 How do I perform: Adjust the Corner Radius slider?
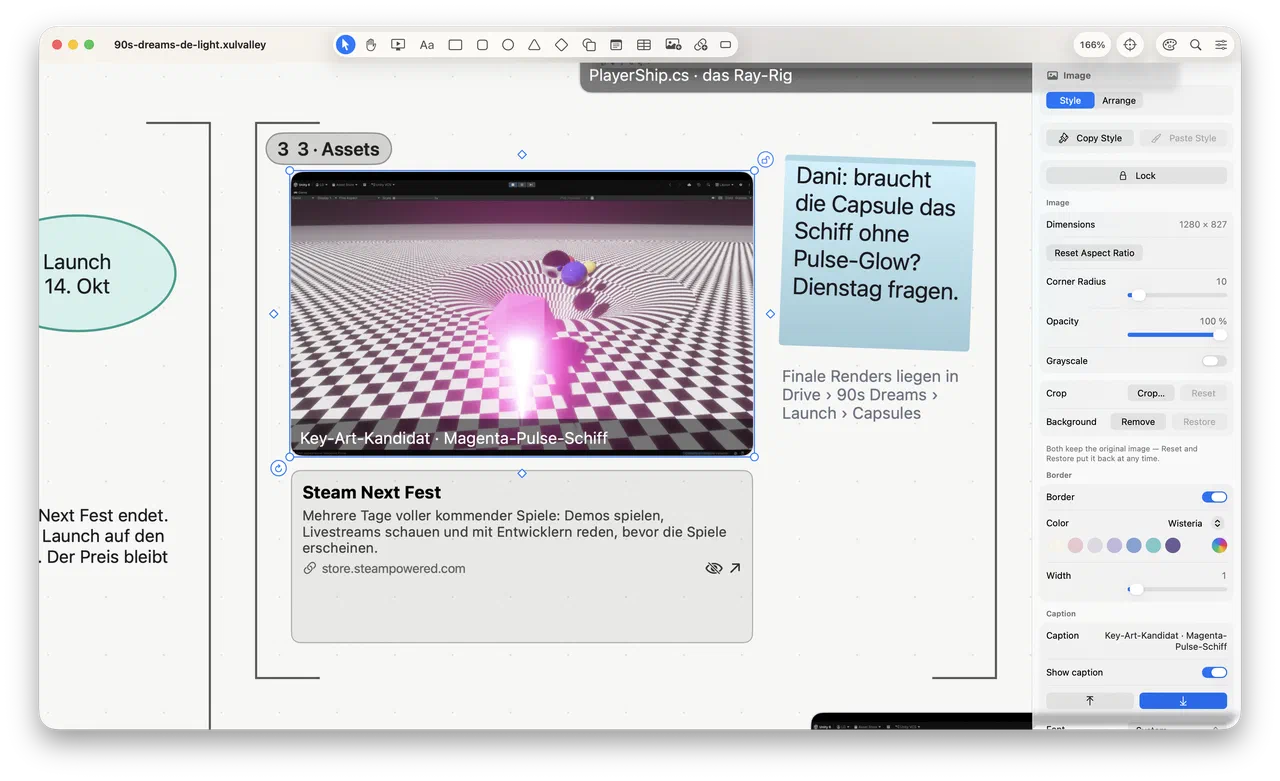[x=1177, y=295]
